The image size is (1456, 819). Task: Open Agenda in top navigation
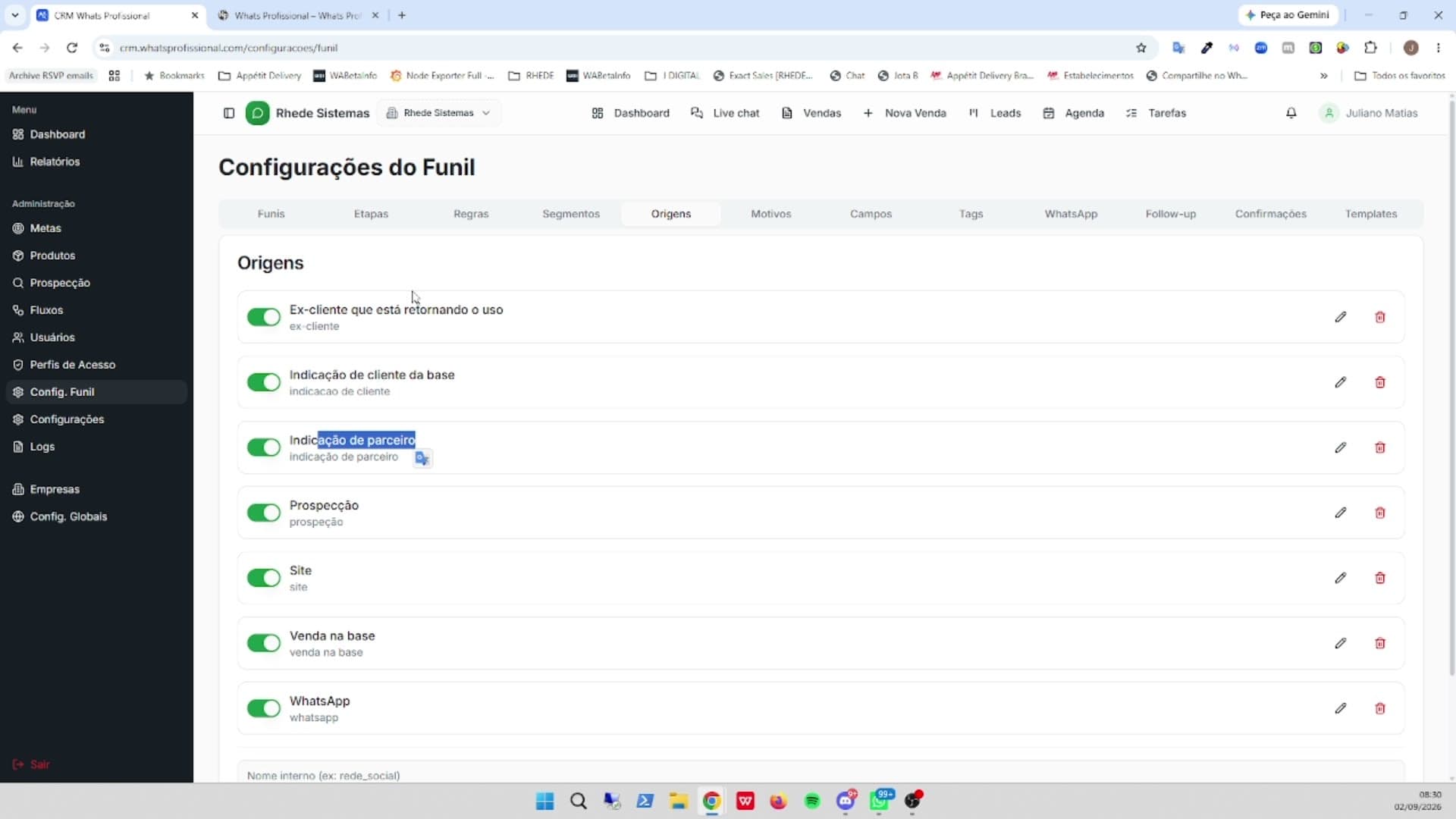coord(1074,113)
